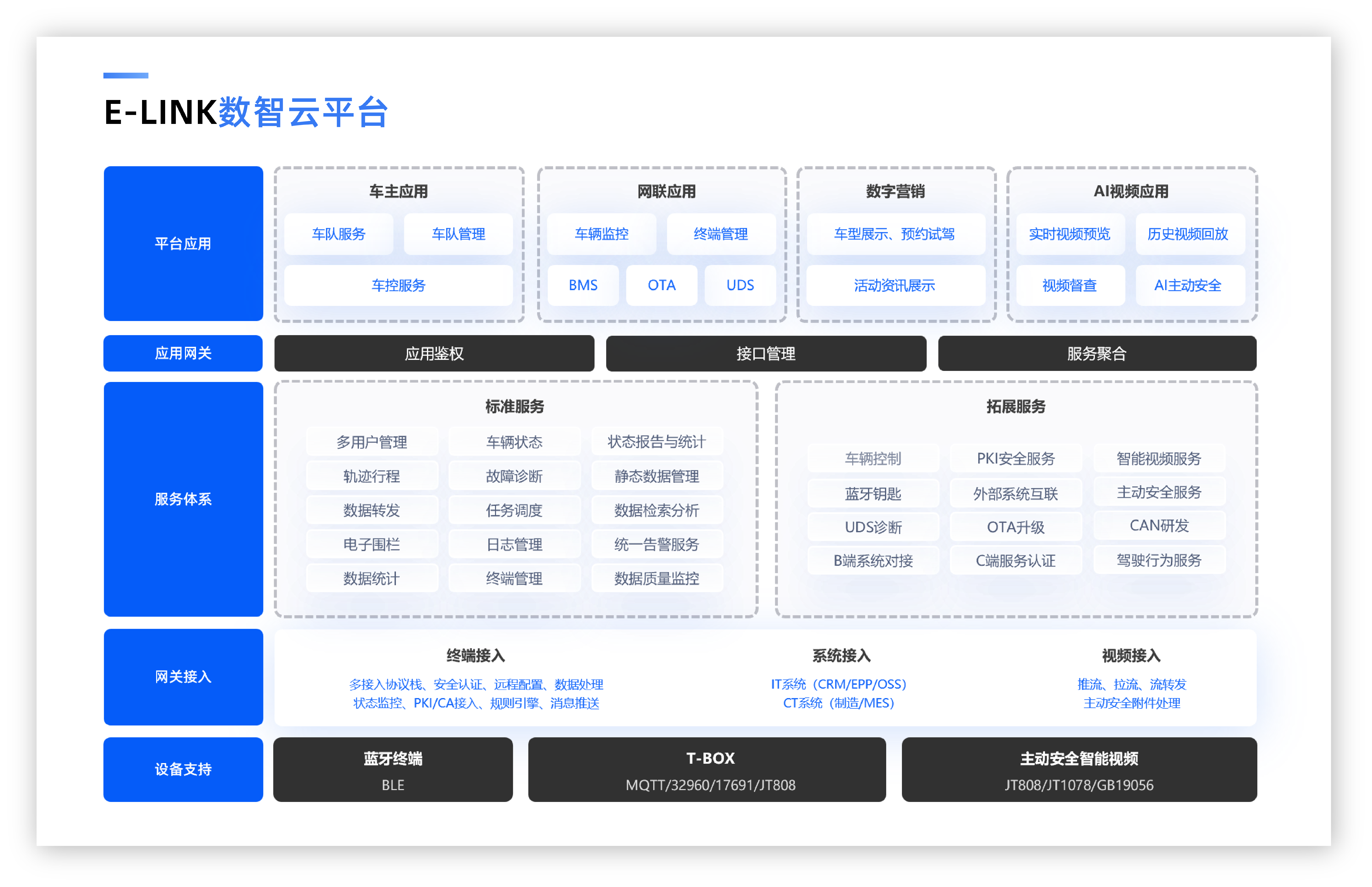Select the 车队管理 card
This screenshot has width=1372, height=887.
(x=458, y=234)
